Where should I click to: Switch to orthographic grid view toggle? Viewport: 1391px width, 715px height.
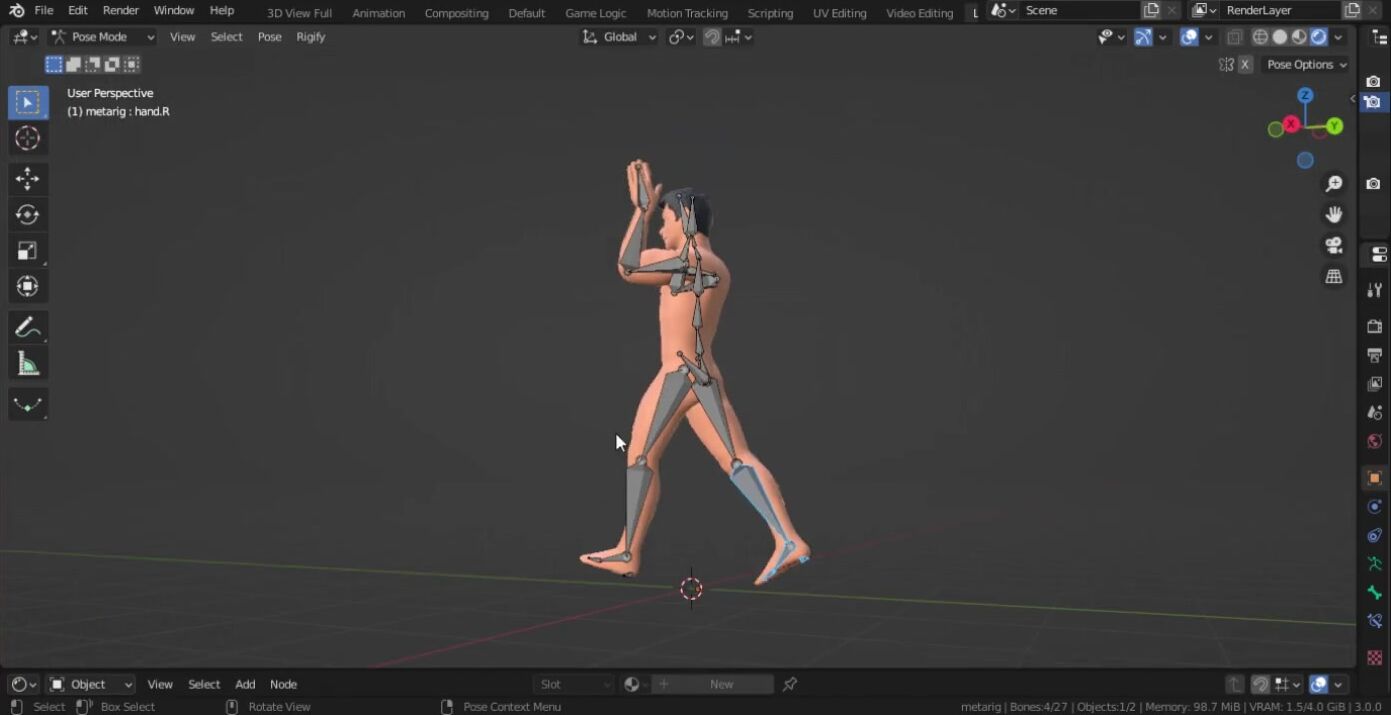point(1333,277)
